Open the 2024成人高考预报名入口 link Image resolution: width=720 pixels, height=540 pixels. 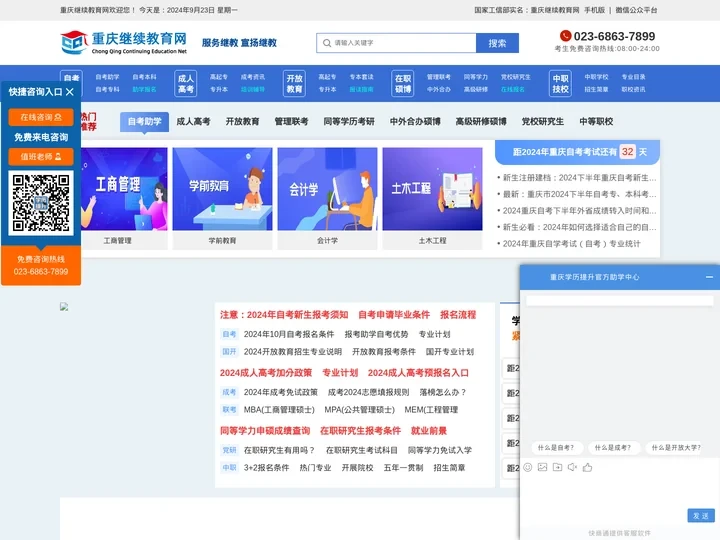tap(418, 373)
